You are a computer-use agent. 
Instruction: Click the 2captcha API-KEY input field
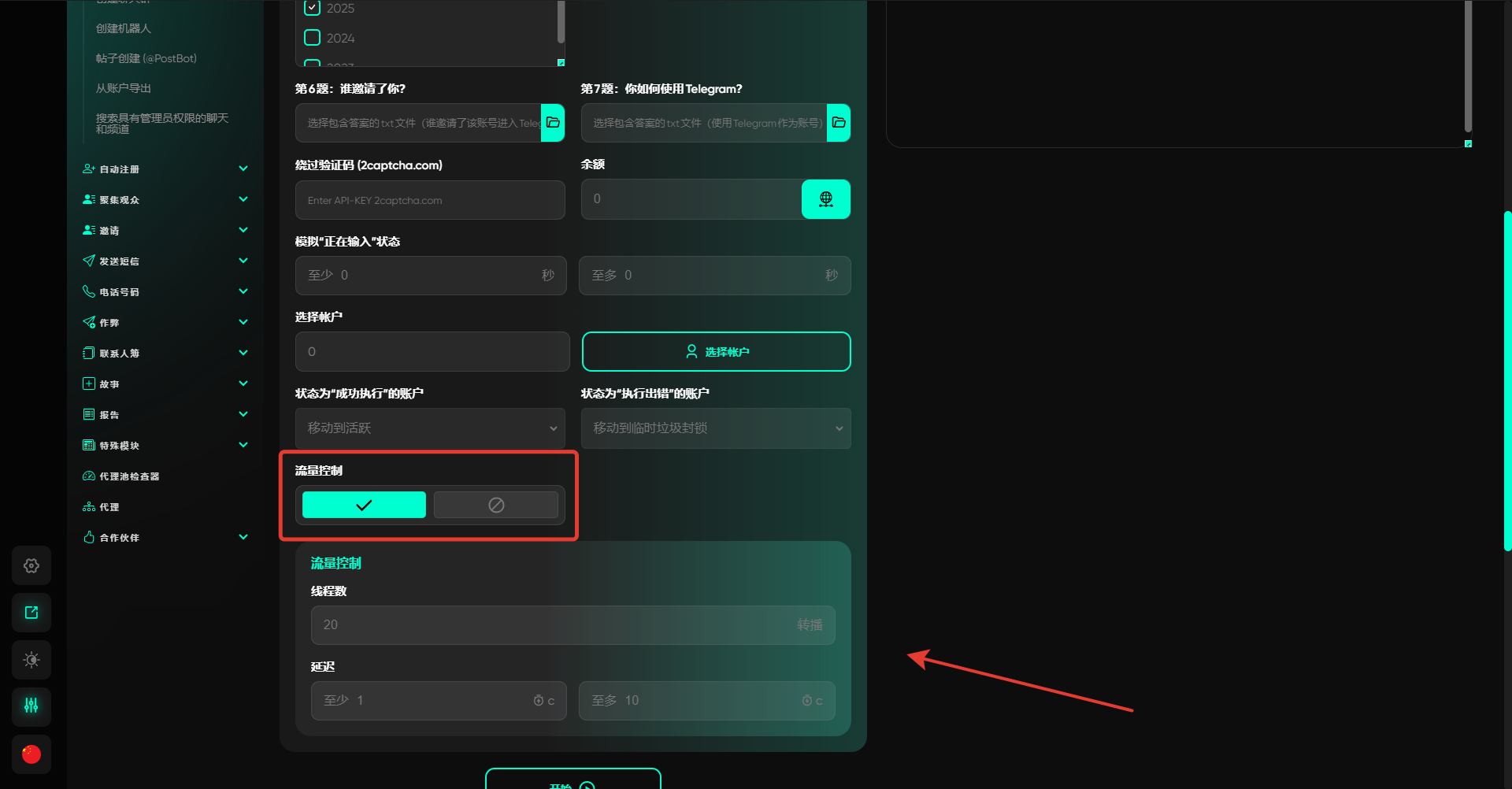tap(430, 200)
